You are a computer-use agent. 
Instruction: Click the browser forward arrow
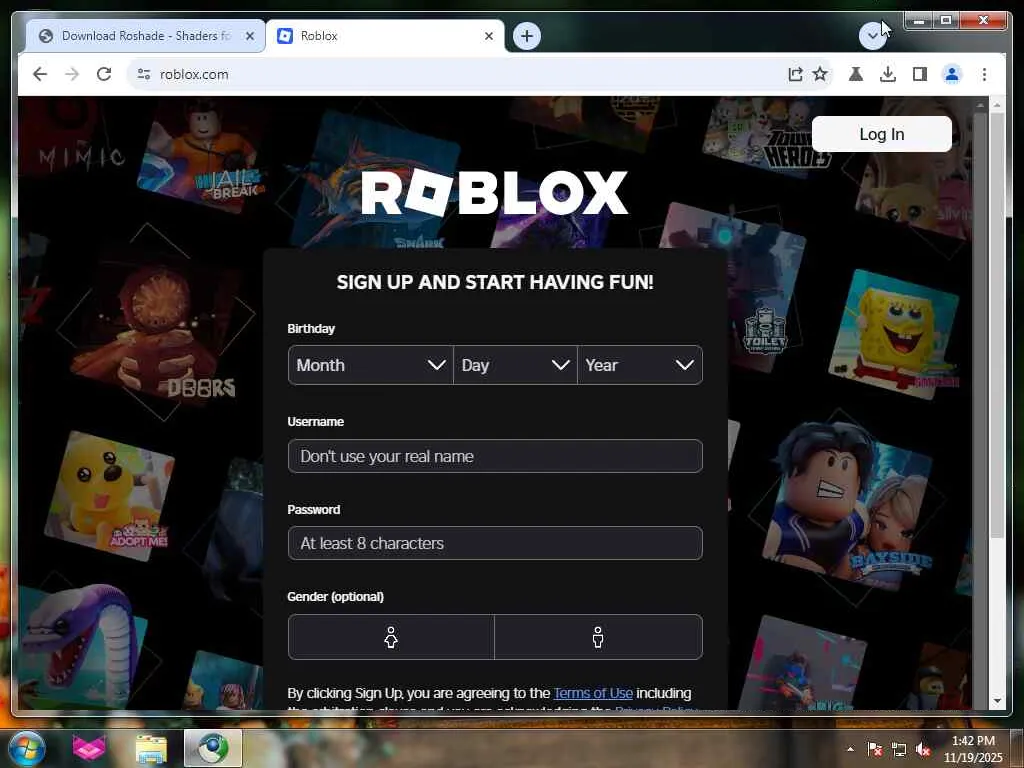(72, 74)
